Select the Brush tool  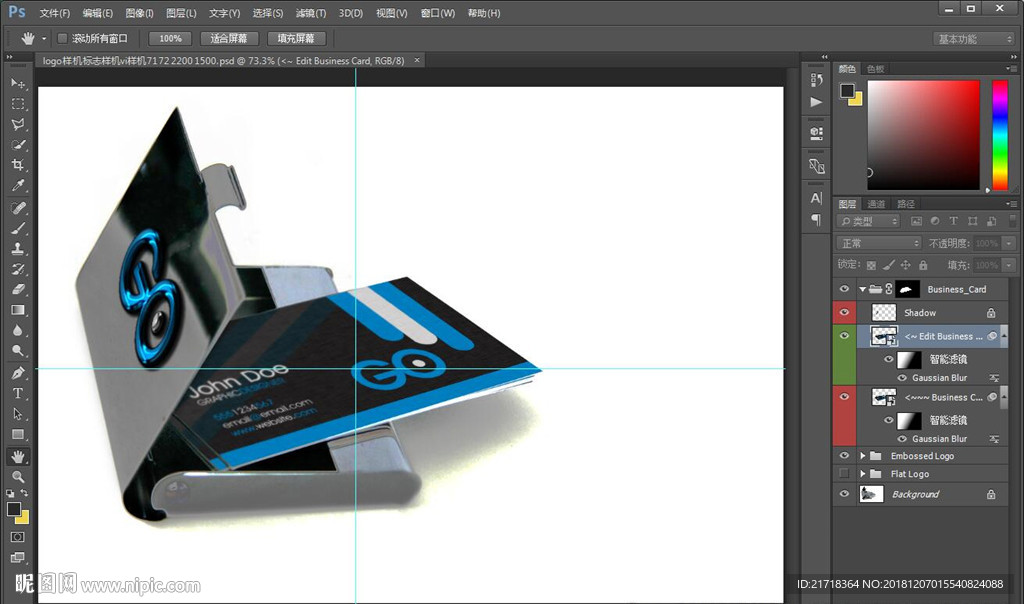(x=18, y=228)
